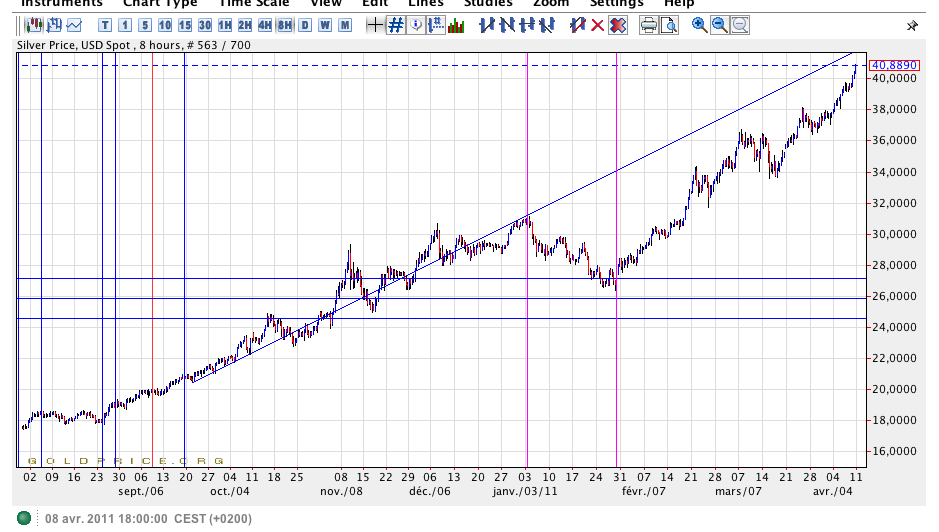Toggle the crosshair cursor tool
This screenshot has height=532, width=939.
pyautogui.click(x=374, y=25)
